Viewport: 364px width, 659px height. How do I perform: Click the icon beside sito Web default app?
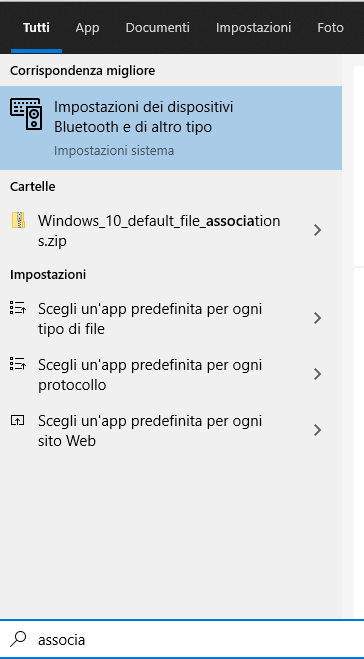17,420
